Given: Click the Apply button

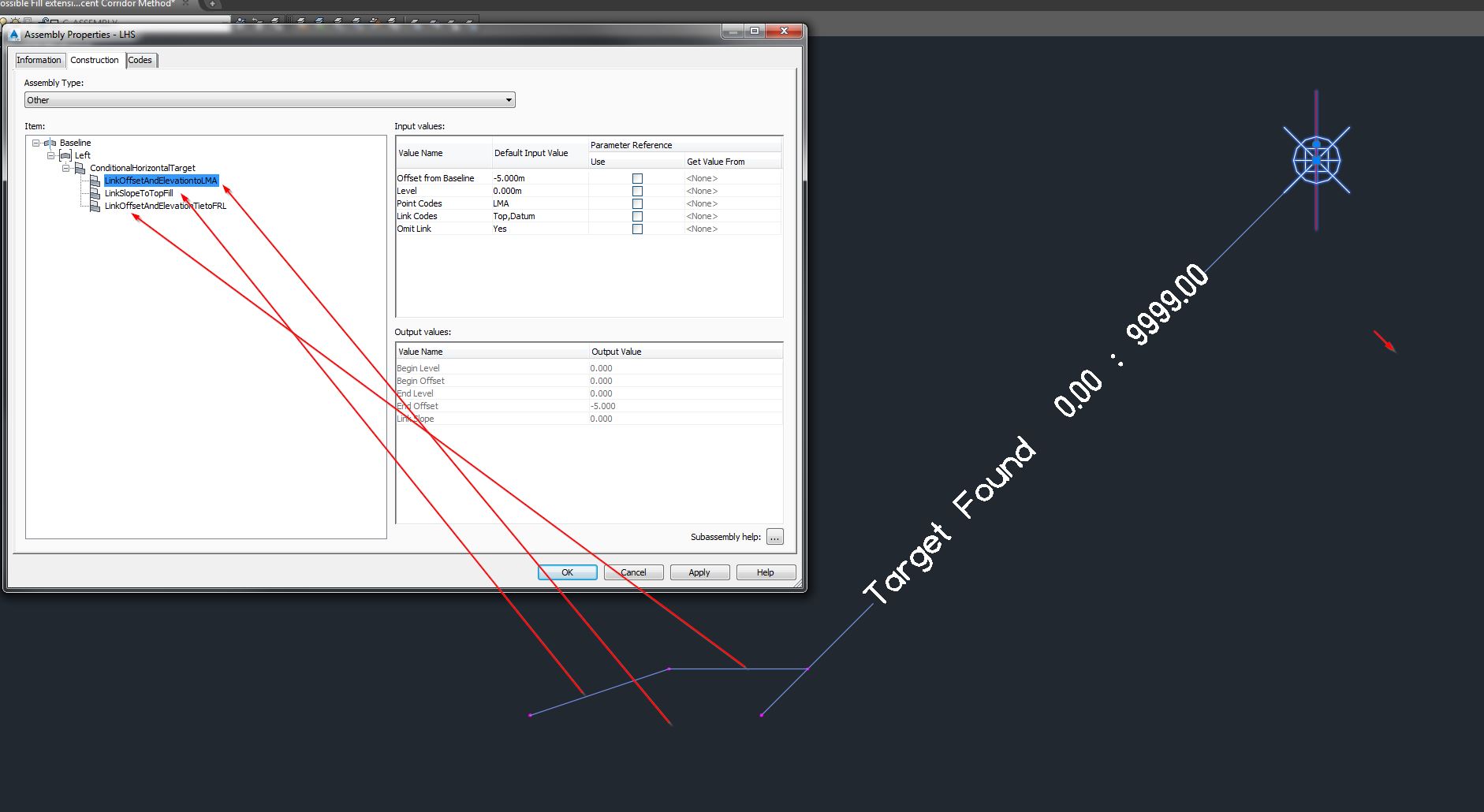Looking at the screenshot, I should (699, 572).
